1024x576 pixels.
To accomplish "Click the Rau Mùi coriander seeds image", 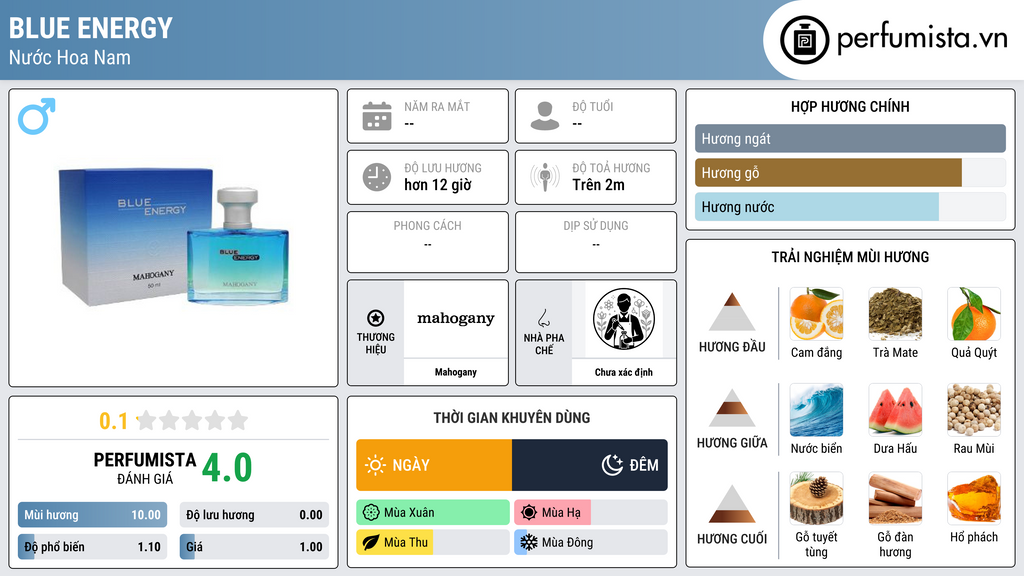I will 974,410.
